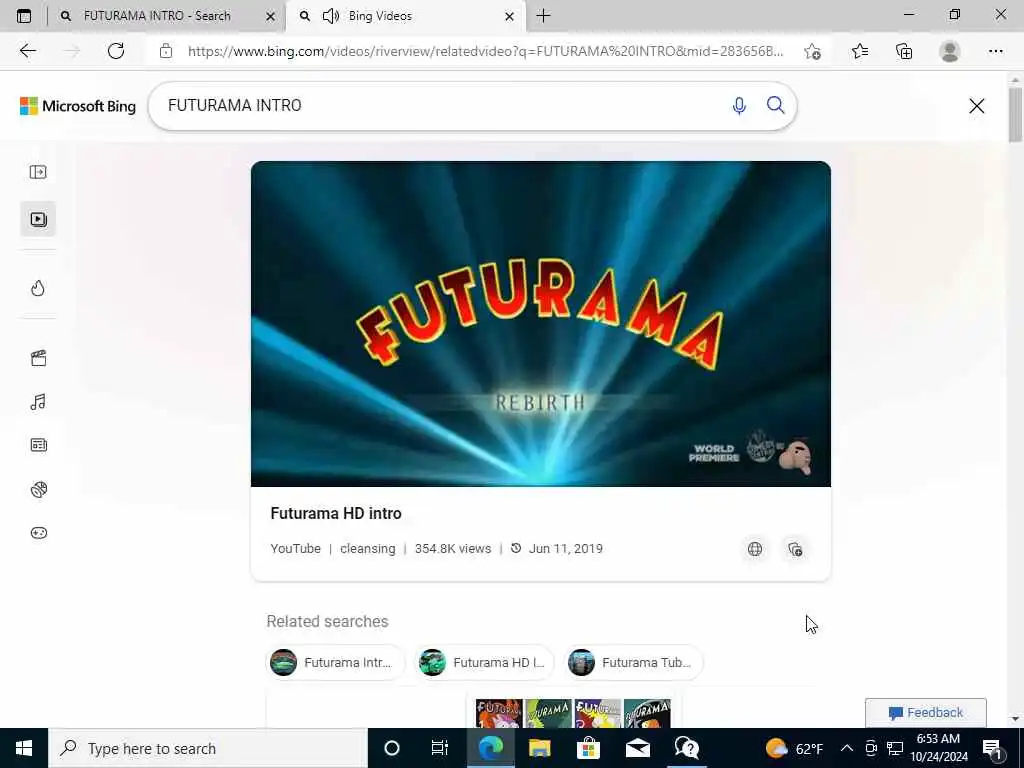The height and width of the screenshot is (768, 1024).
Task: Close the FUTURAMA INTRO - Search tab
Action: pos(270,16)
